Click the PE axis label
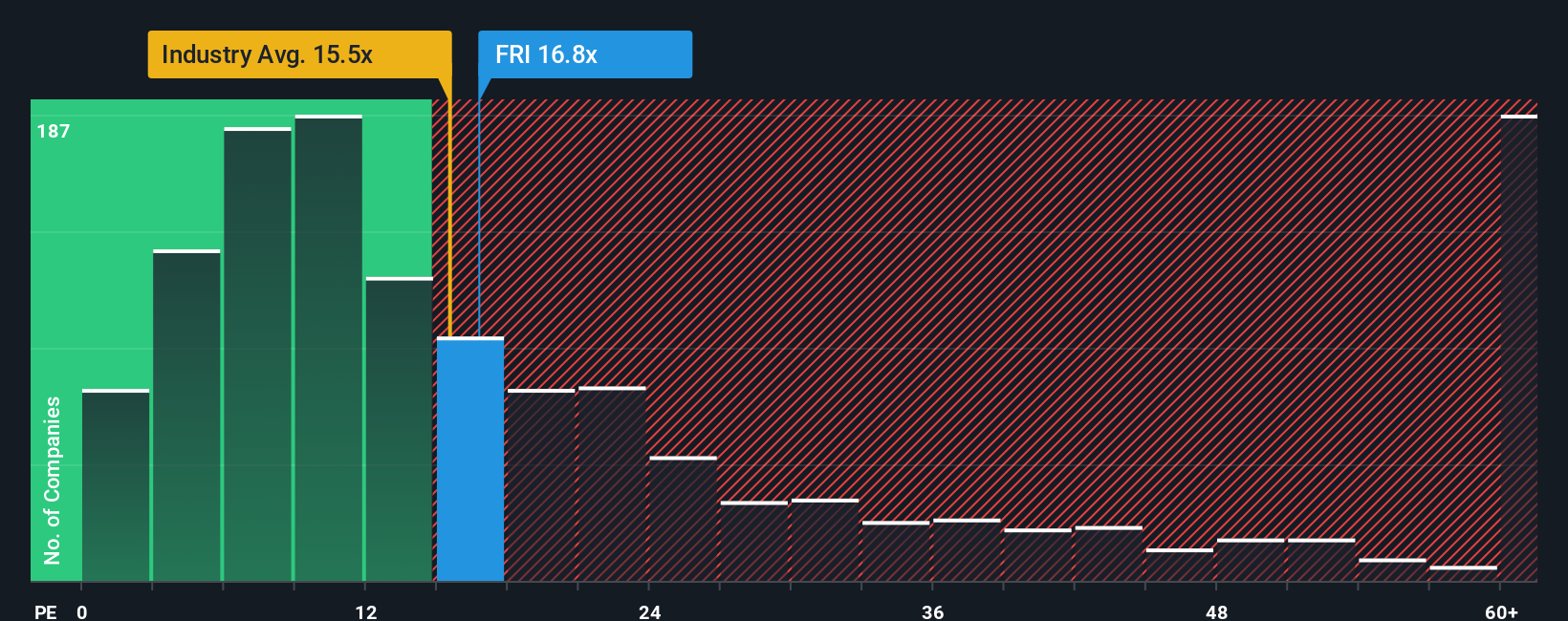This screenshot has height=621, width=1568. [46, 611]
